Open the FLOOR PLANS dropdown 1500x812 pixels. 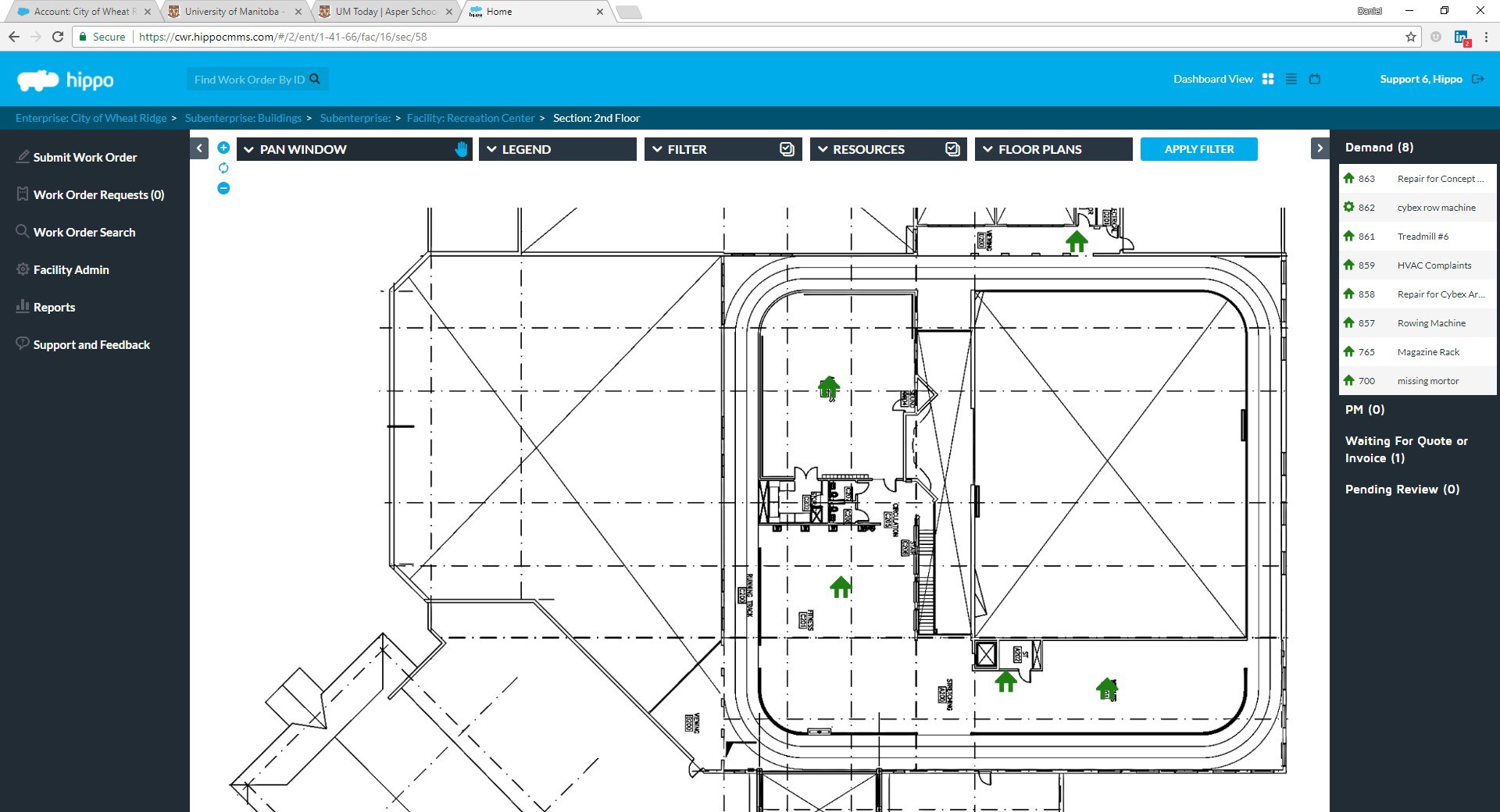pos(988,149)
